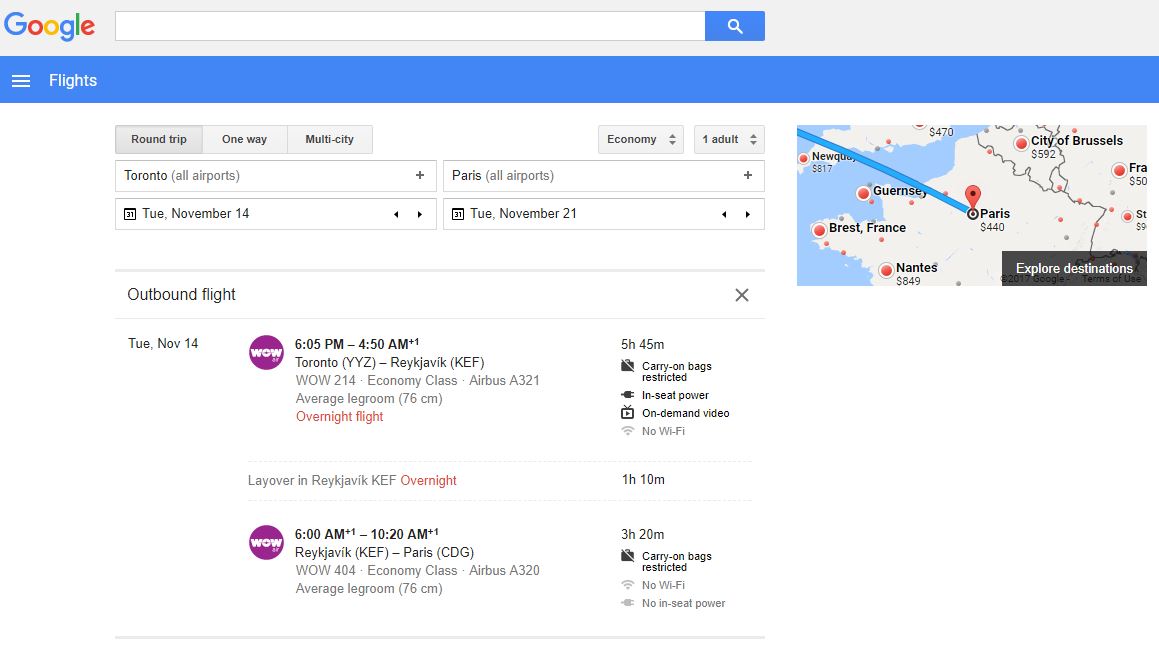Open the 1 adult passengers dropdown
This screenshot has height=645, width=1159.
pos(729,140)
